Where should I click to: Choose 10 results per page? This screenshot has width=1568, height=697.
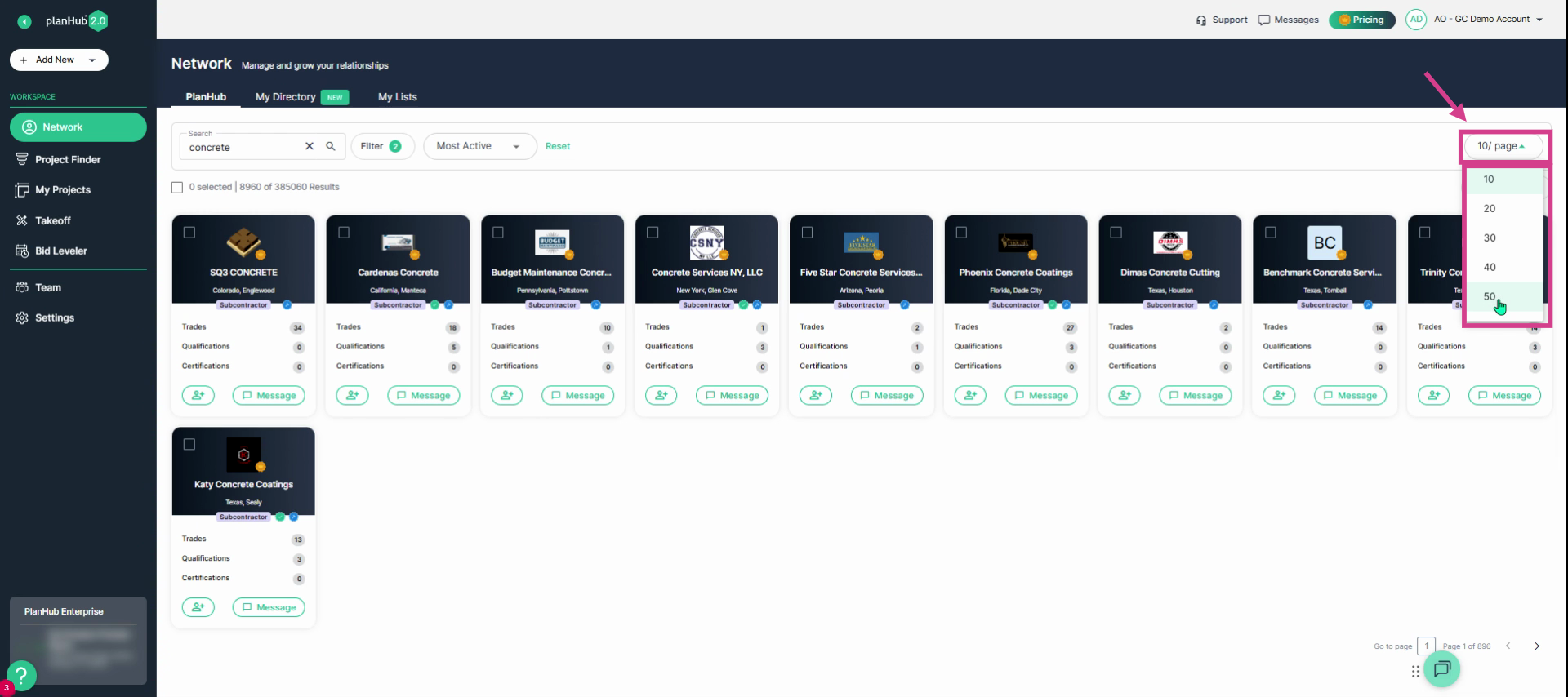[1505, 180]
